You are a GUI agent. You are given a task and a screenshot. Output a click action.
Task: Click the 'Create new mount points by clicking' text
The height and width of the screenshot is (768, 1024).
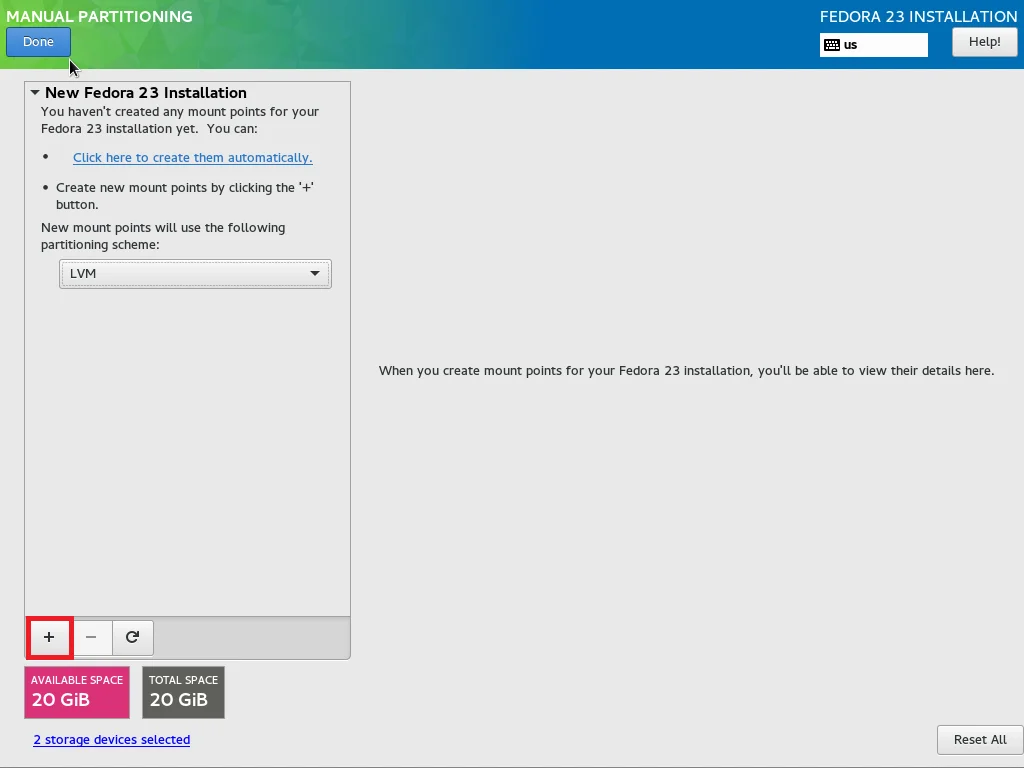(185, 196)
